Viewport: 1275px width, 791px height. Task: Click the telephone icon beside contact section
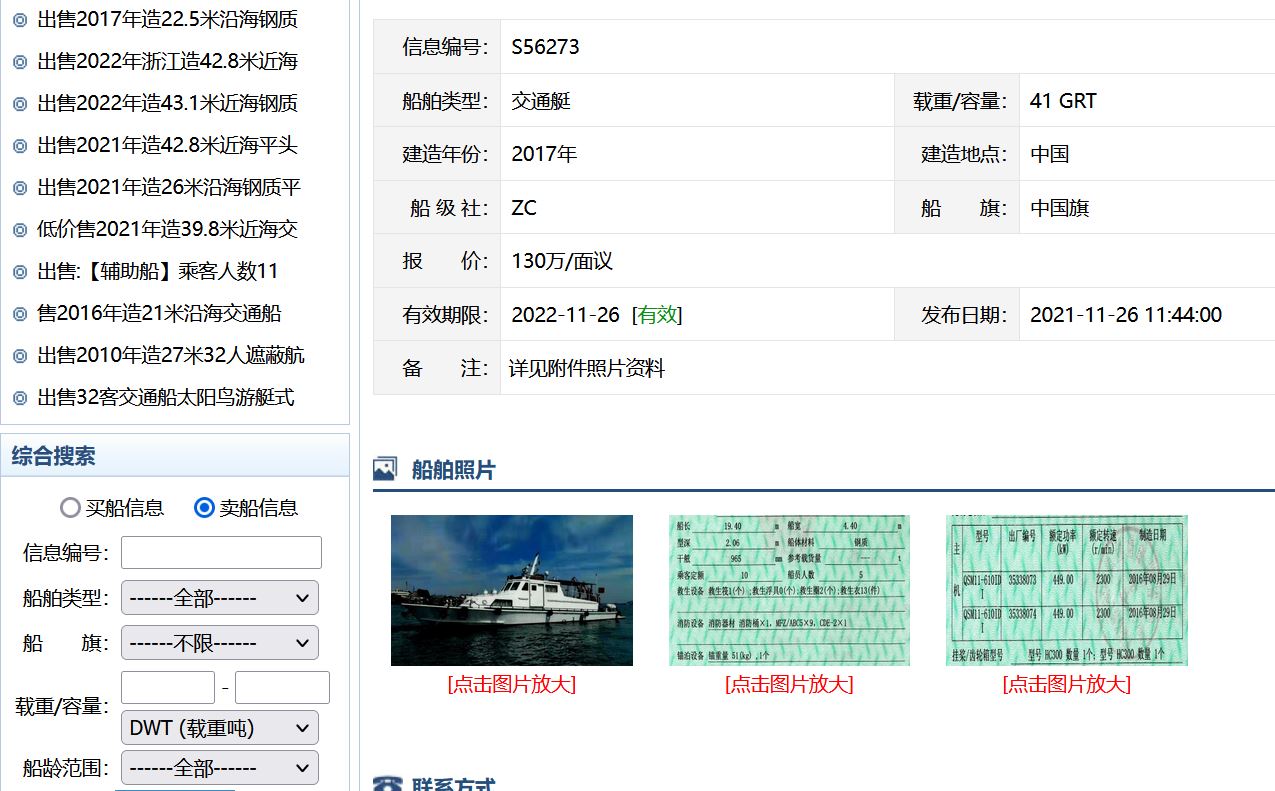click(386, 783)
